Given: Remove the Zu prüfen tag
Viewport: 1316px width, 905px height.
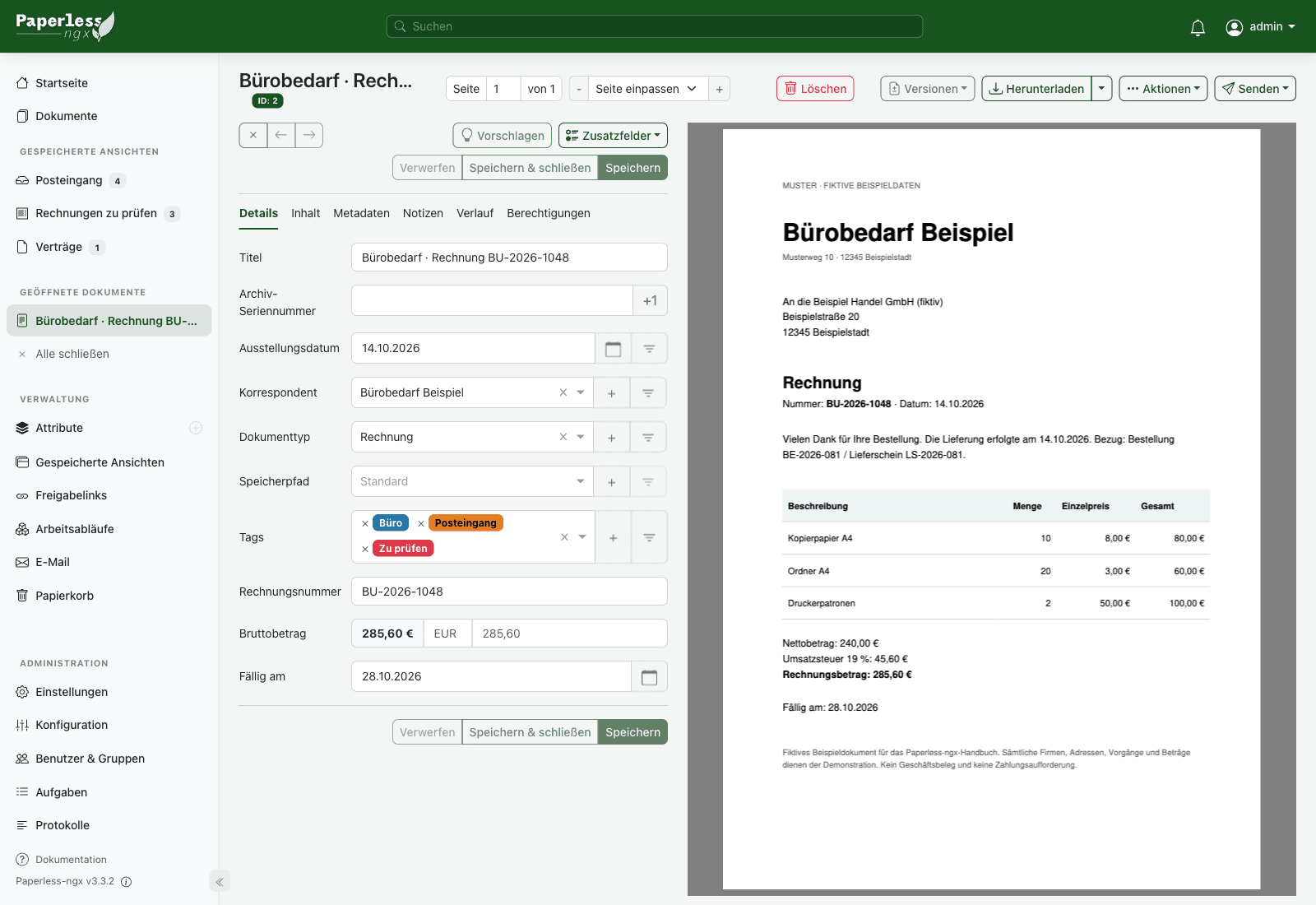Looking at the screenshot, I should (x=365, y=549).
